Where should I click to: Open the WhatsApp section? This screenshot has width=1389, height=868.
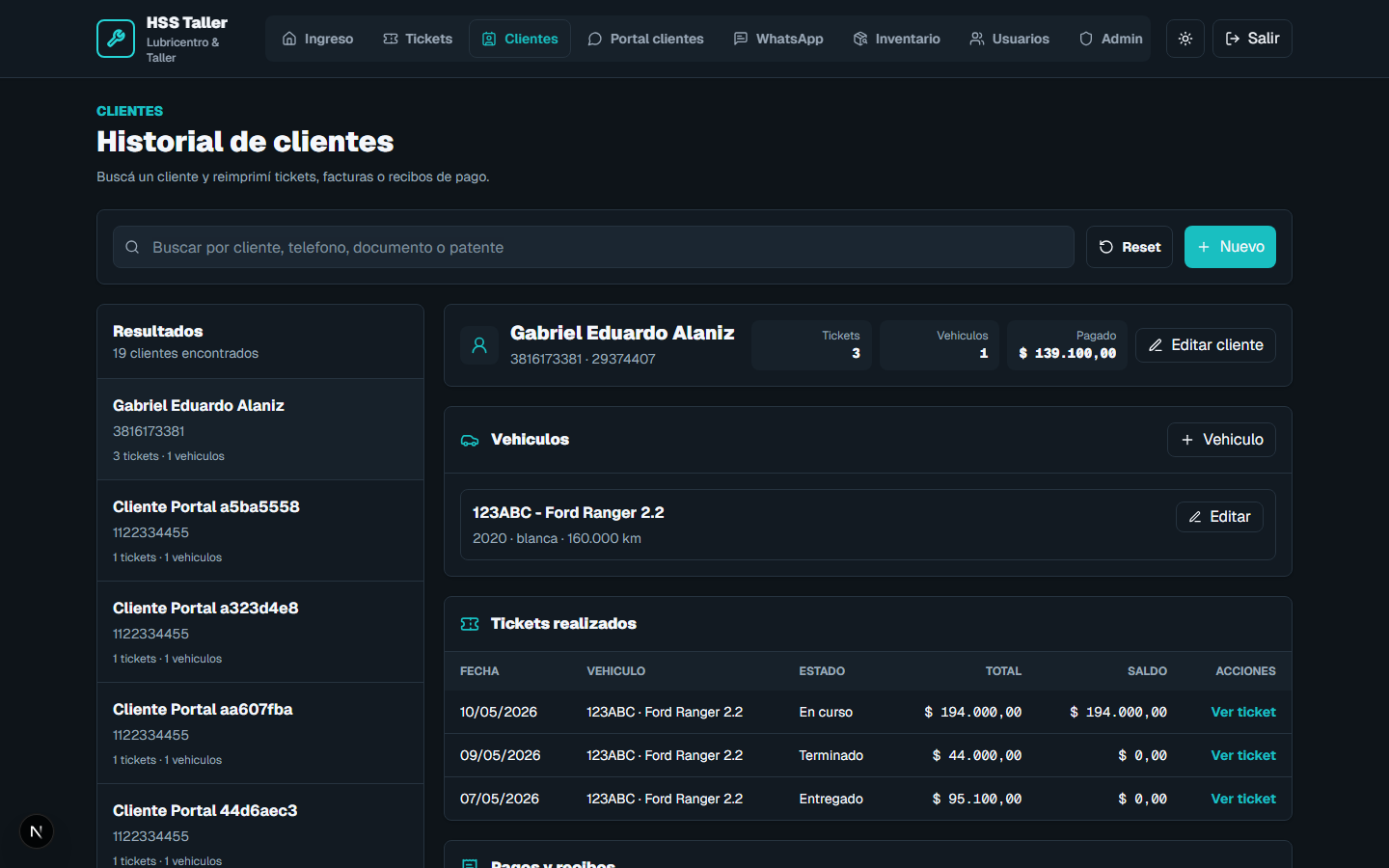coord(778,39)
